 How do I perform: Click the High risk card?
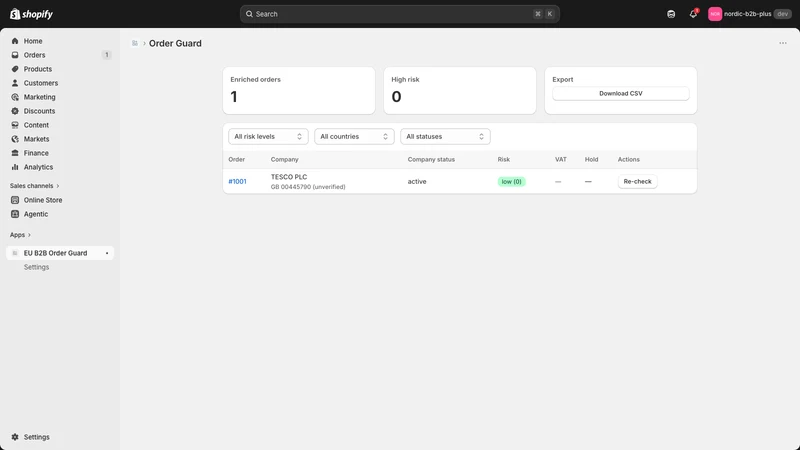click(460, 90)
